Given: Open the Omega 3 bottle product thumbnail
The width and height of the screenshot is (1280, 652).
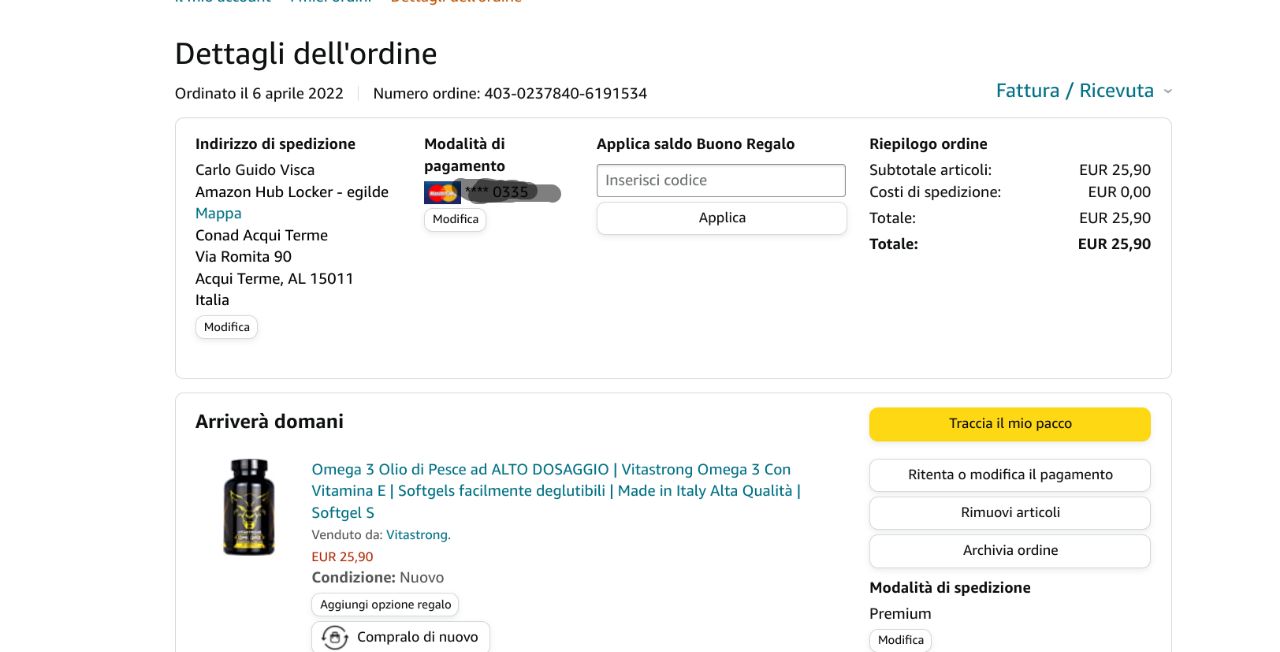Looking at the screenshot, I should pyautogui.click(x=248, y=507).
